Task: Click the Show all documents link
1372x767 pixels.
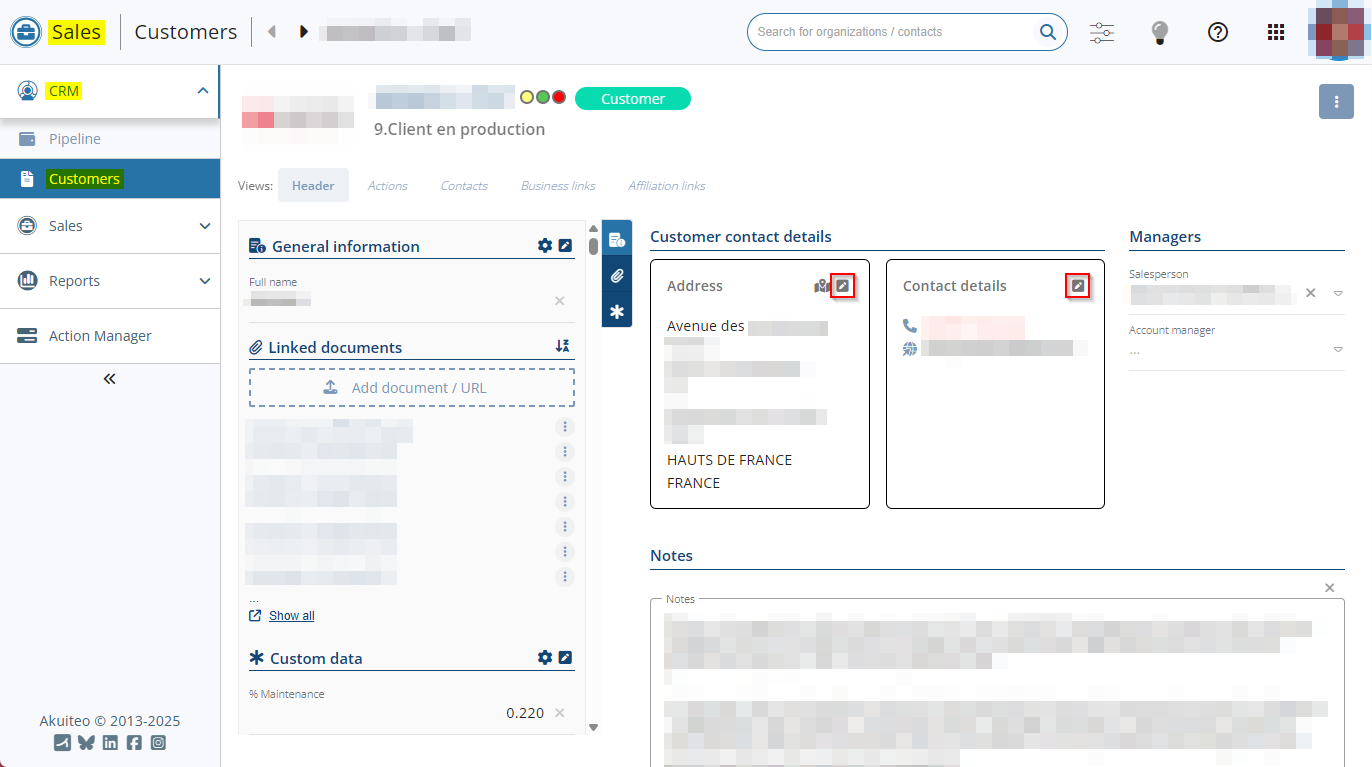Action: pos(291,616)
